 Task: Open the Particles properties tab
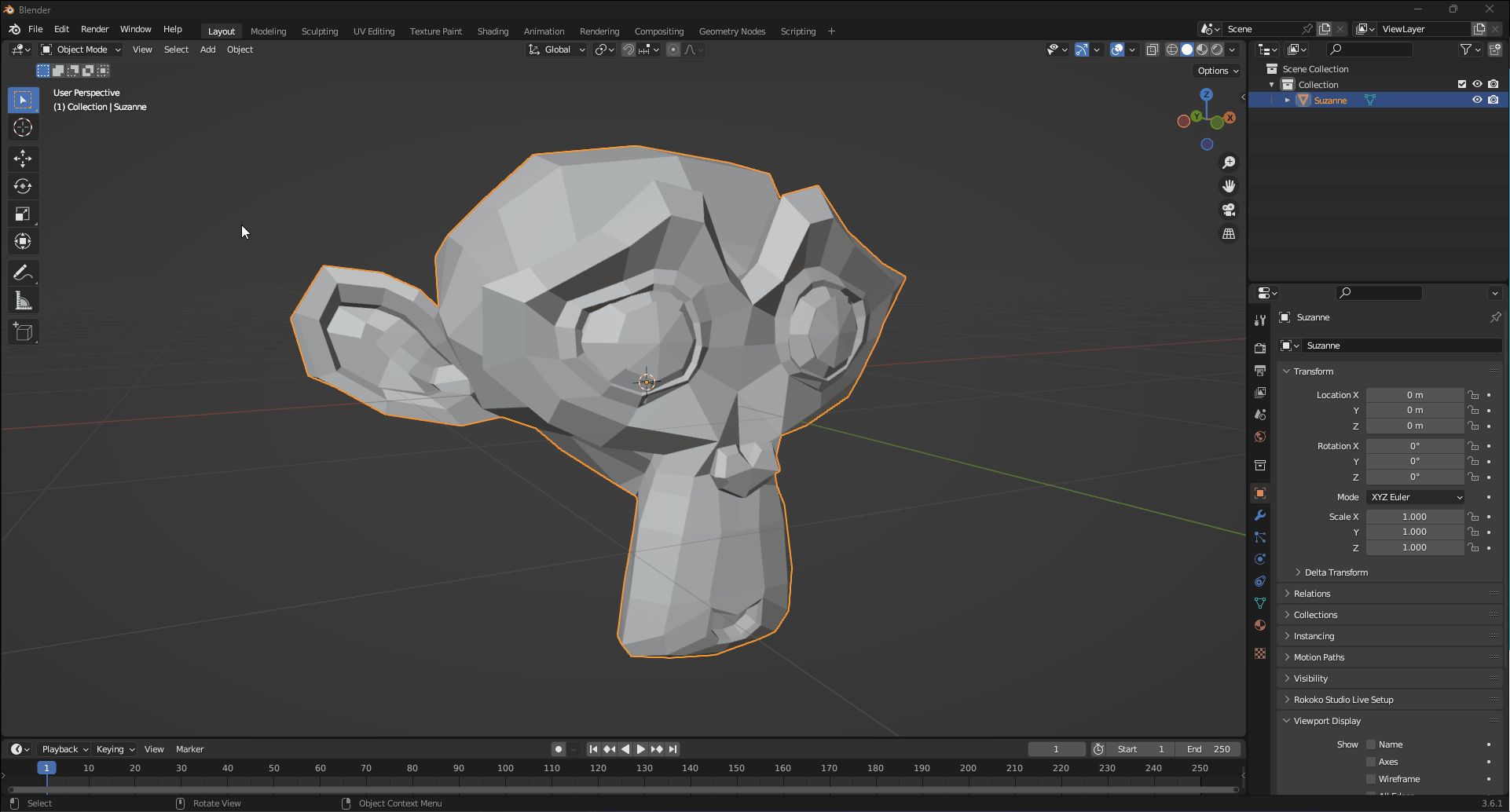pos(1260,537)
